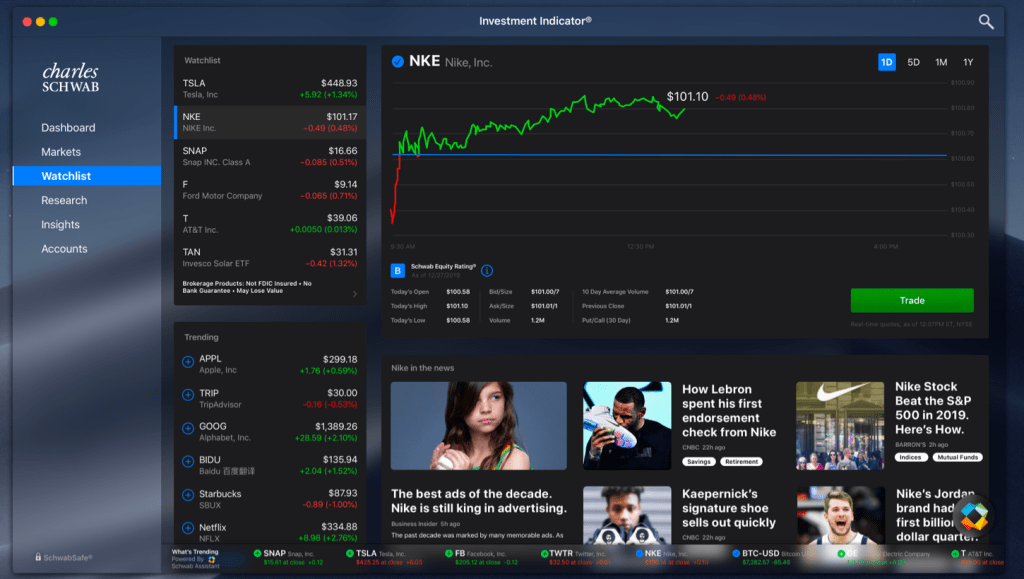Click the macOS green fullscreen window button
Viewport: 1024px width, 579px height.
pos(54,22)
